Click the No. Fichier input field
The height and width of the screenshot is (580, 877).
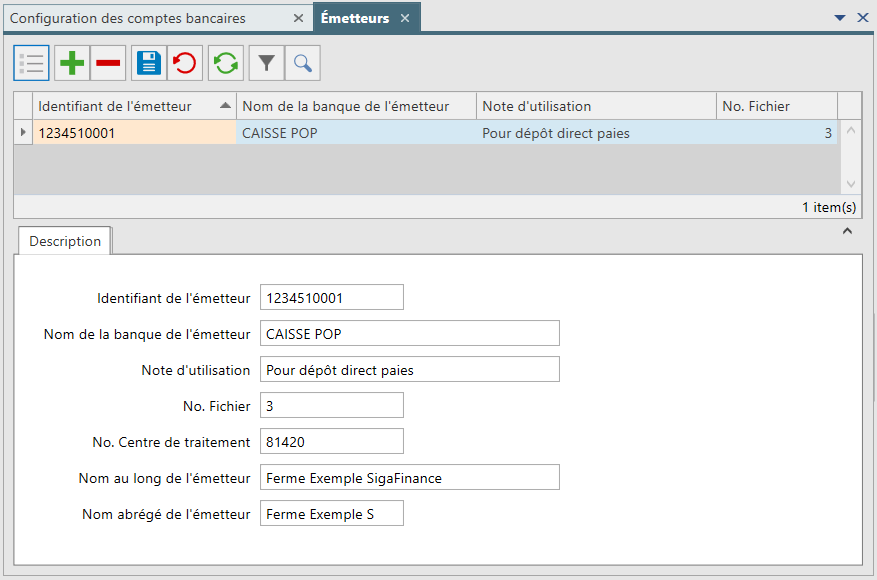pyautogui.click(x=332, y=405)
